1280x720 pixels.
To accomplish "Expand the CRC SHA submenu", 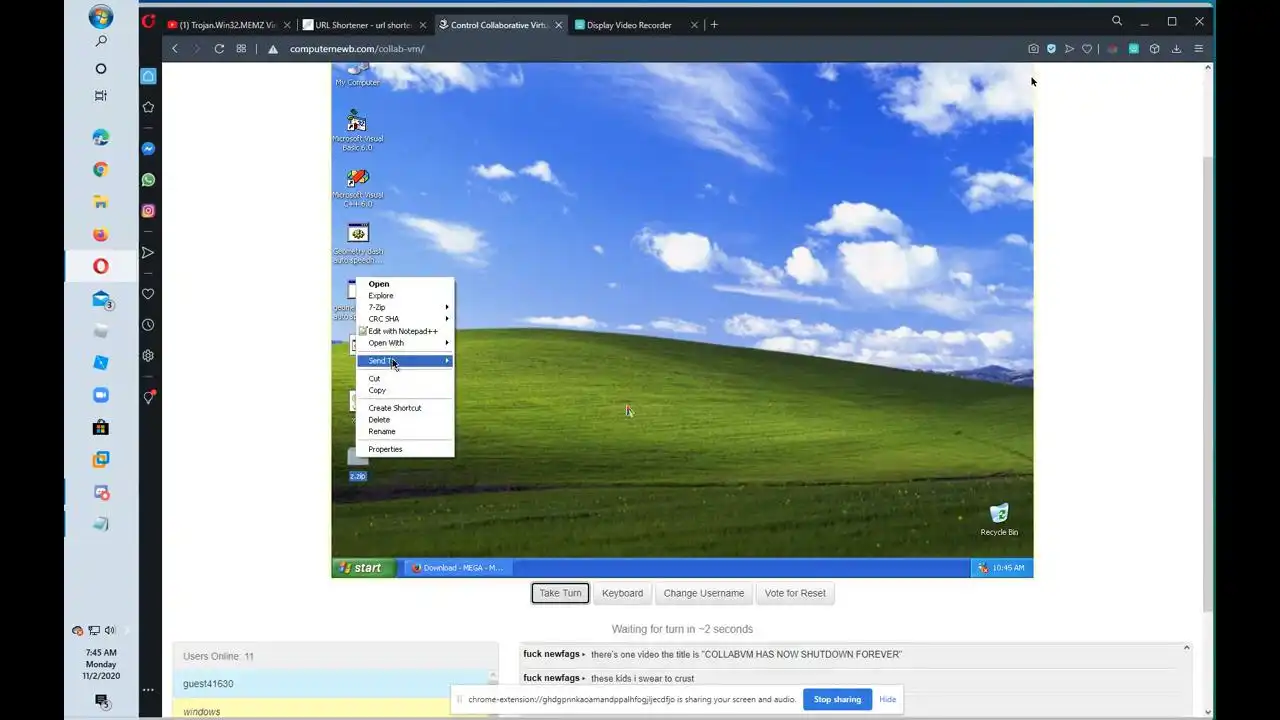I will pyautogui.click(x=405, y=319).
